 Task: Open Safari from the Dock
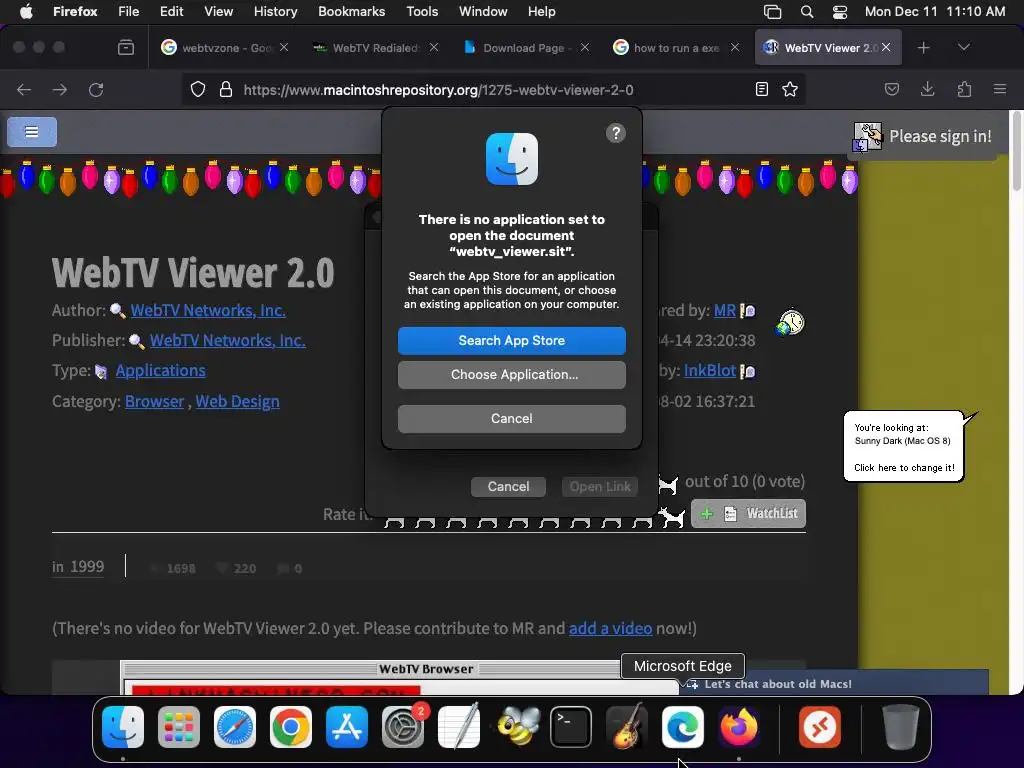click(234, 727)
